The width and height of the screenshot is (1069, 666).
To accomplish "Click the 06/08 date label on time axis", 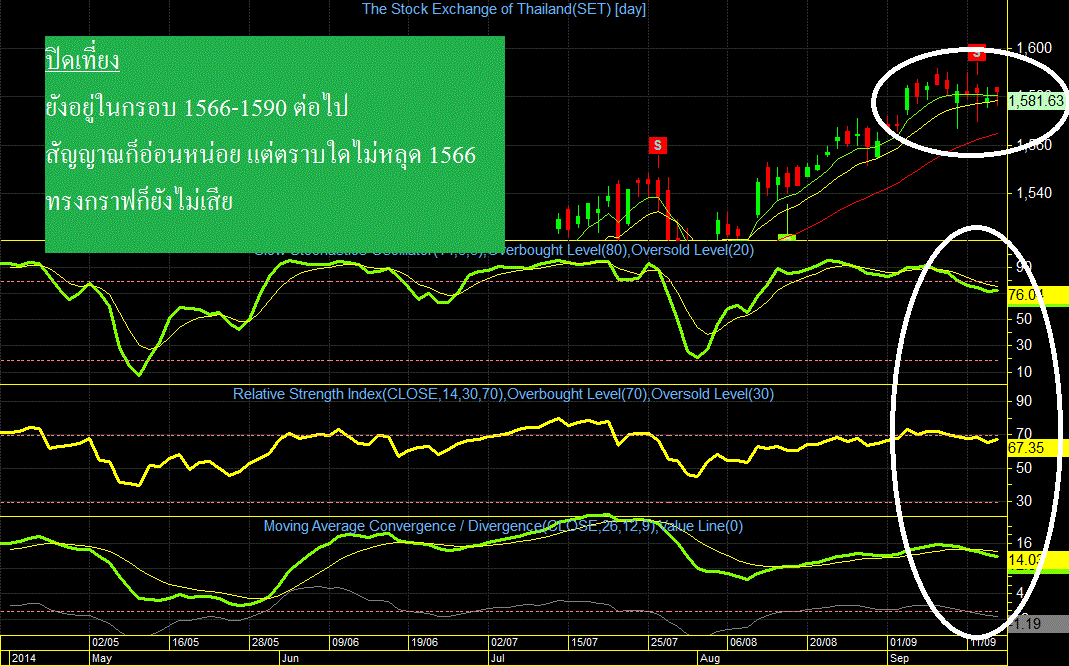I will [743, 642].
